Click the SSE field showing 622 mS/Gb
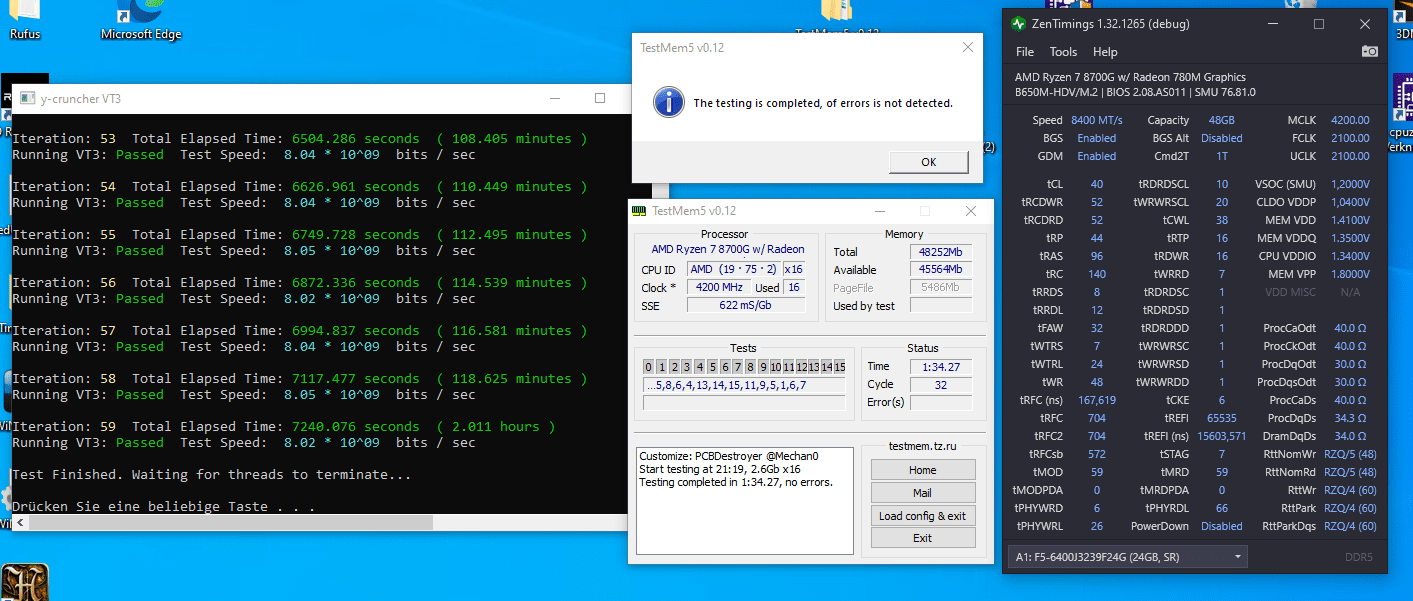This screenshot has height=601, width=1413. pos(746,306)
